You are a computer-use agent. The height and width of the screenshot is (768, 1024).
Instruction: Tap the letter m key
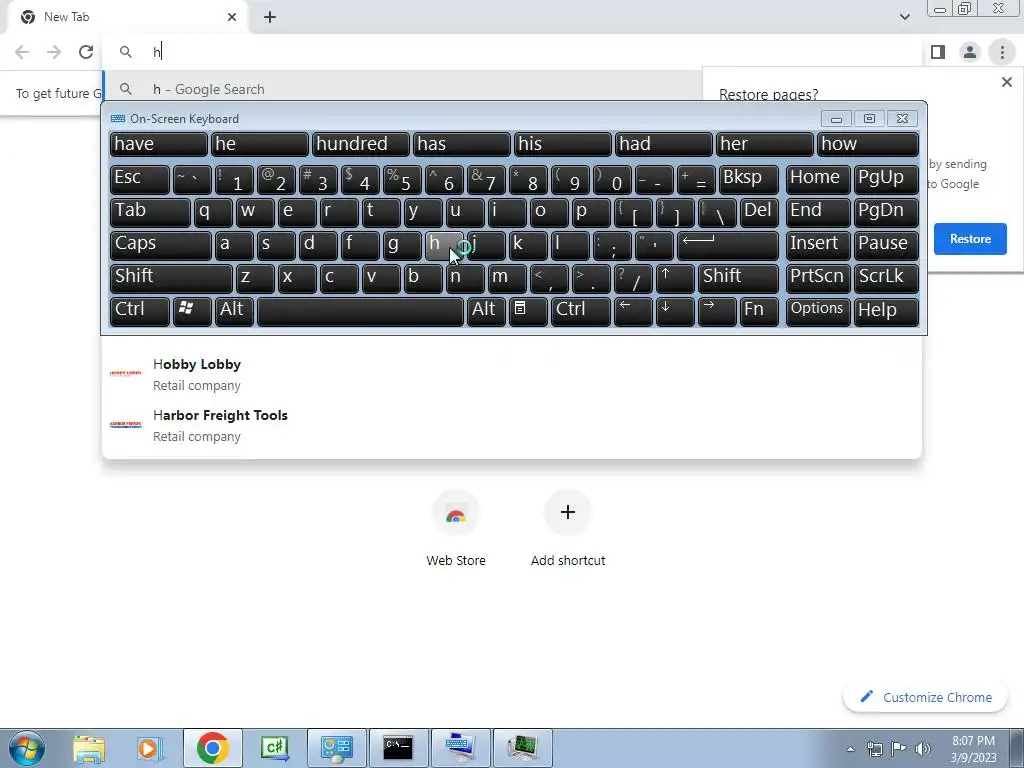click(x=507, y=279)
